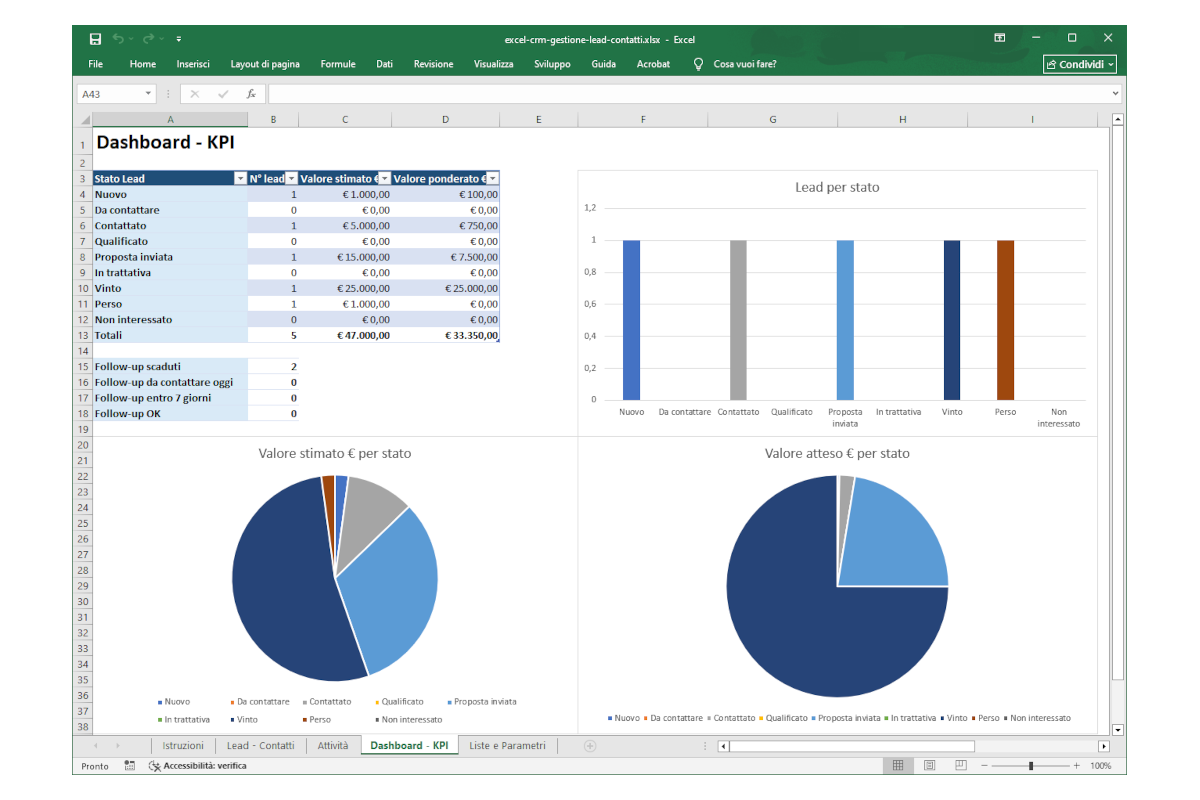Click the Condividi button
The height and width of the screenshot is (800, 1200).
pos(1080,64)
